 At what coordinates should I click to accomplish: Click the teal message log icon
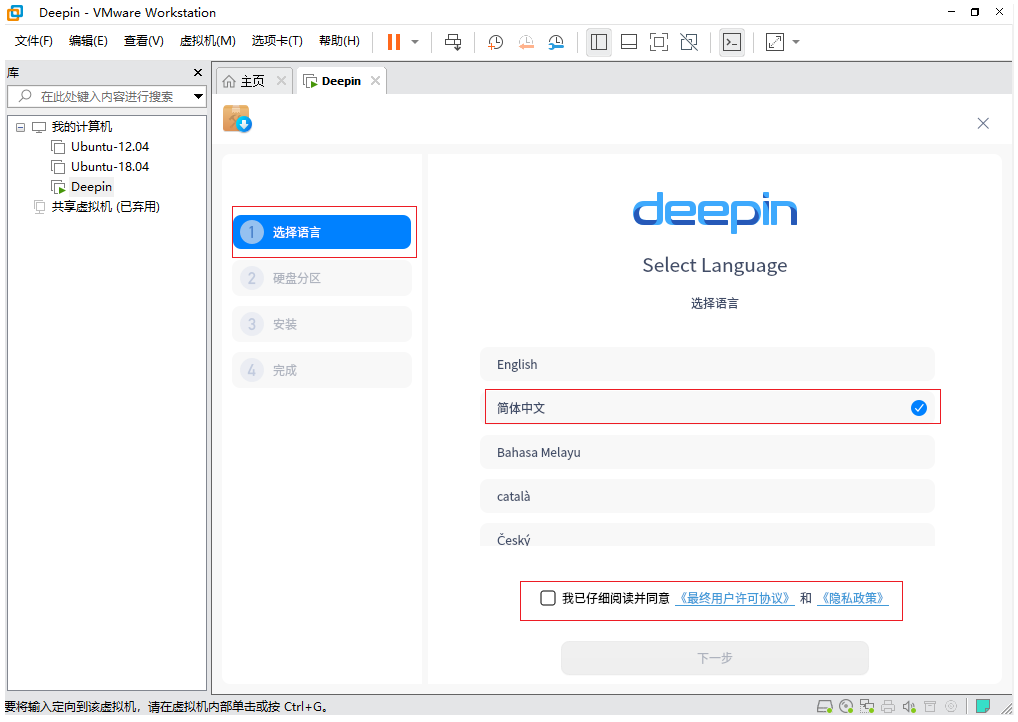point(983,706)
